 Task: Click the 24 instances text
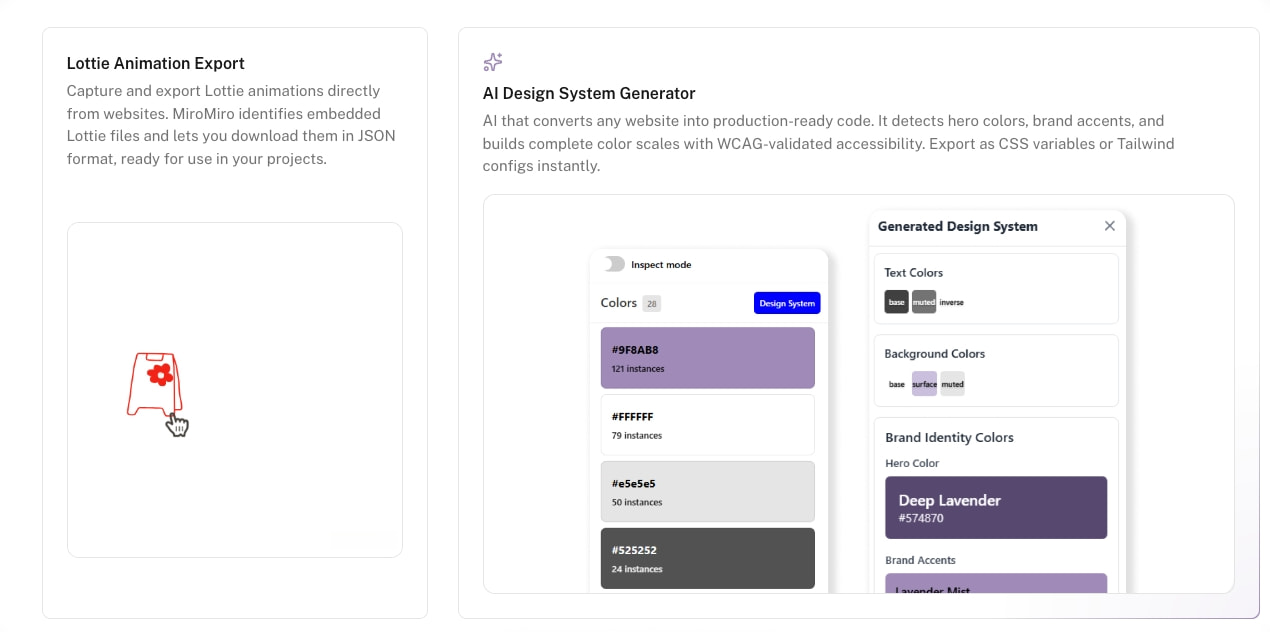click(x=637, y=569)
